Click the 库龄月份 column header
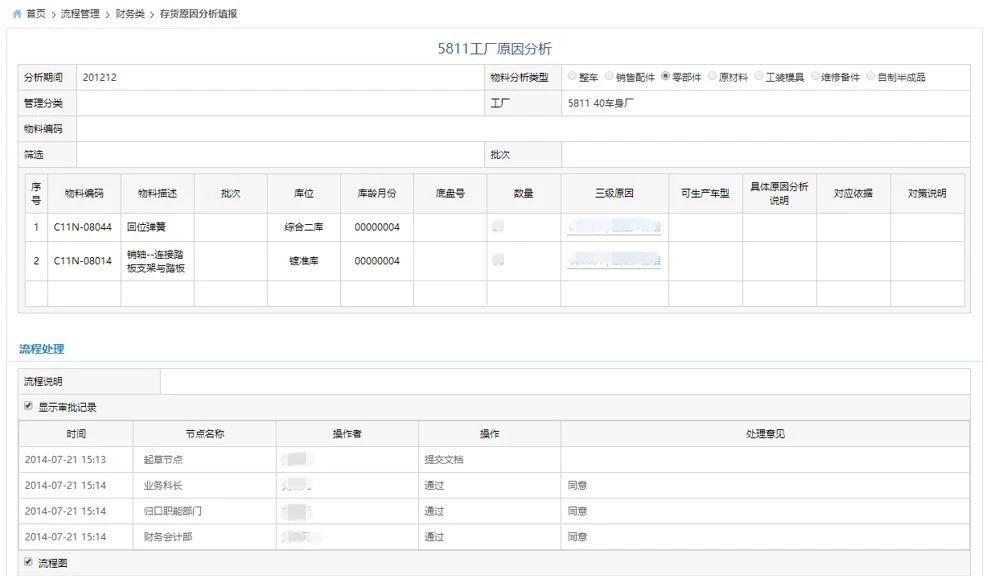The width and height of the screenshot is (988, 576). (x=377, y=193)
